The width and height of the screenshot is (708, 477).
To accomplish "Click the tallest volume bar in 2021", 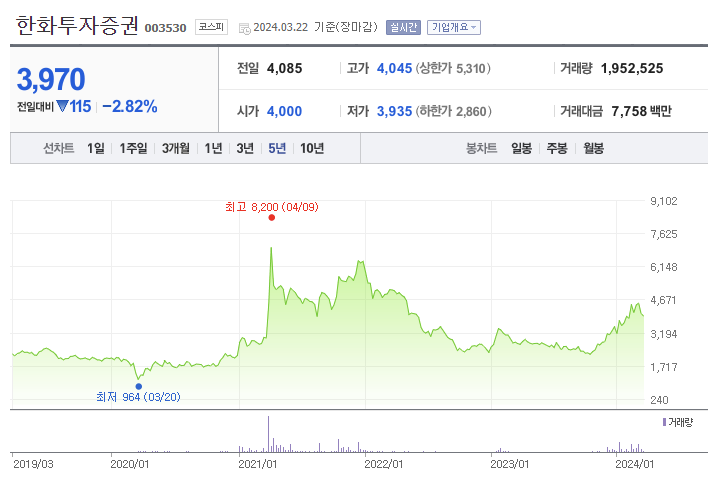I will click(x=269, y=434).
